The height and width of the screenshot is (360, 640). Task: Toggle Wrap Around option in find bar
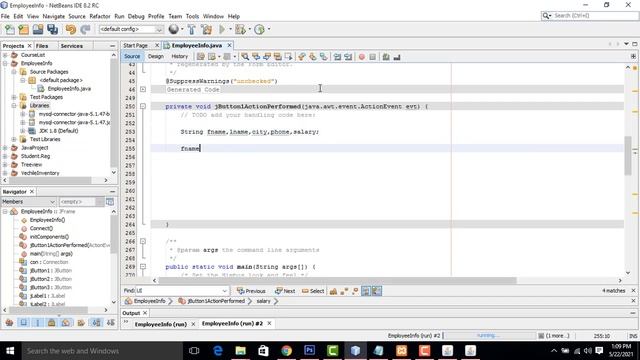[376, 291]
